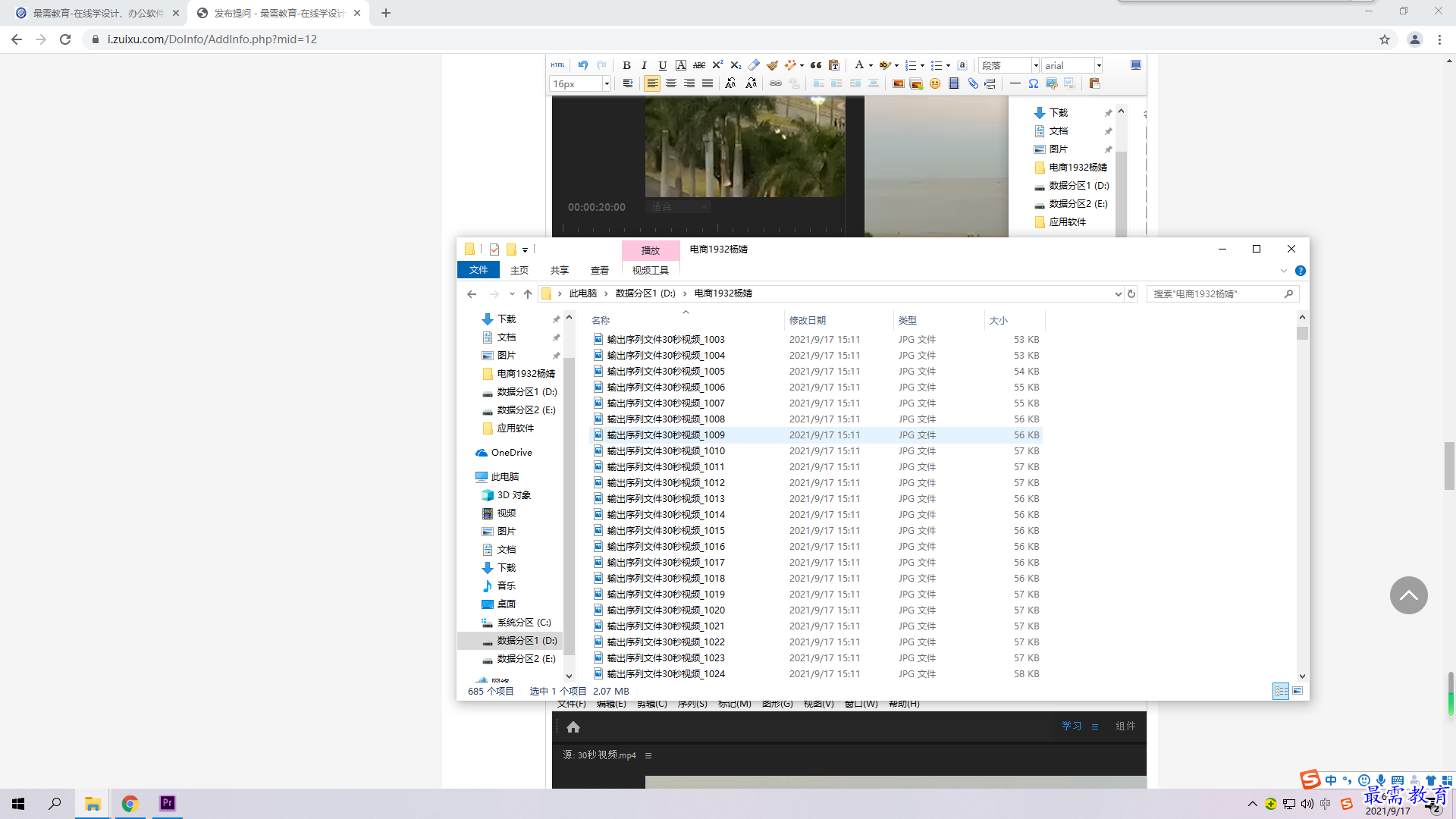Click the undo arrow in editor toolbar
Screen dimensions: 1456x819
(x=582, y=65)
